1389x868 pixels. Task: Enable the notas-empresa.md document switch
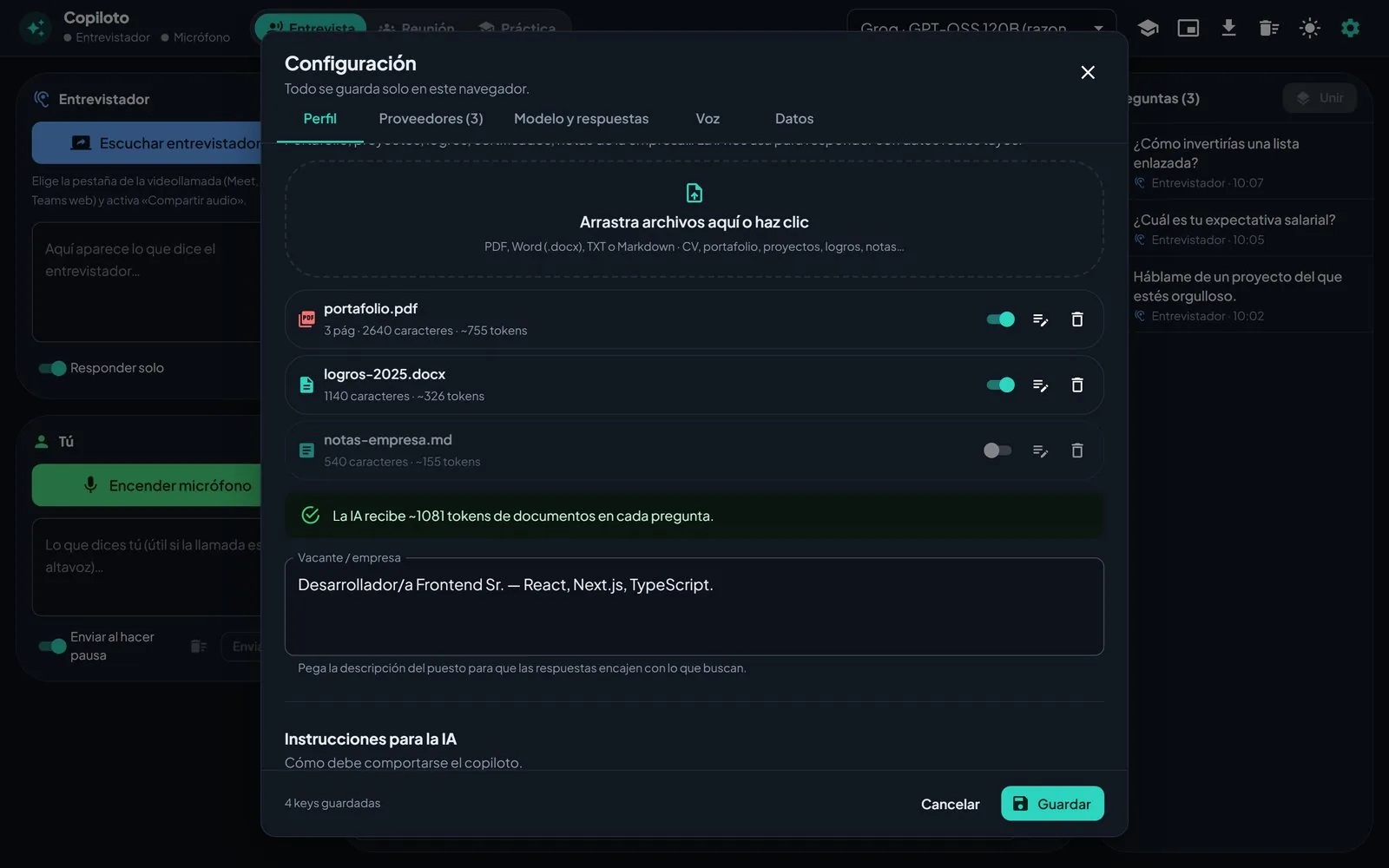997,450
